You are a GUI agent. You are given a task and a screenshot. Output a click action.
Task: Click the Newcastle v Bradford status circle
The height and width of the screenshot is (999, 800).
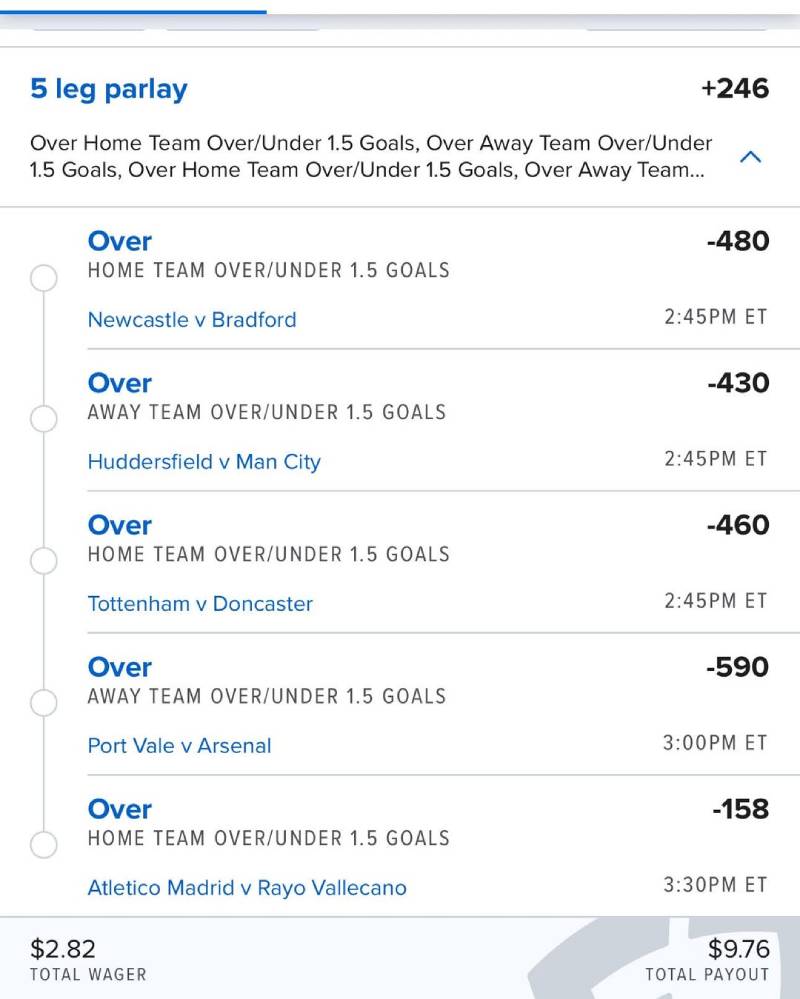point(44,278)
